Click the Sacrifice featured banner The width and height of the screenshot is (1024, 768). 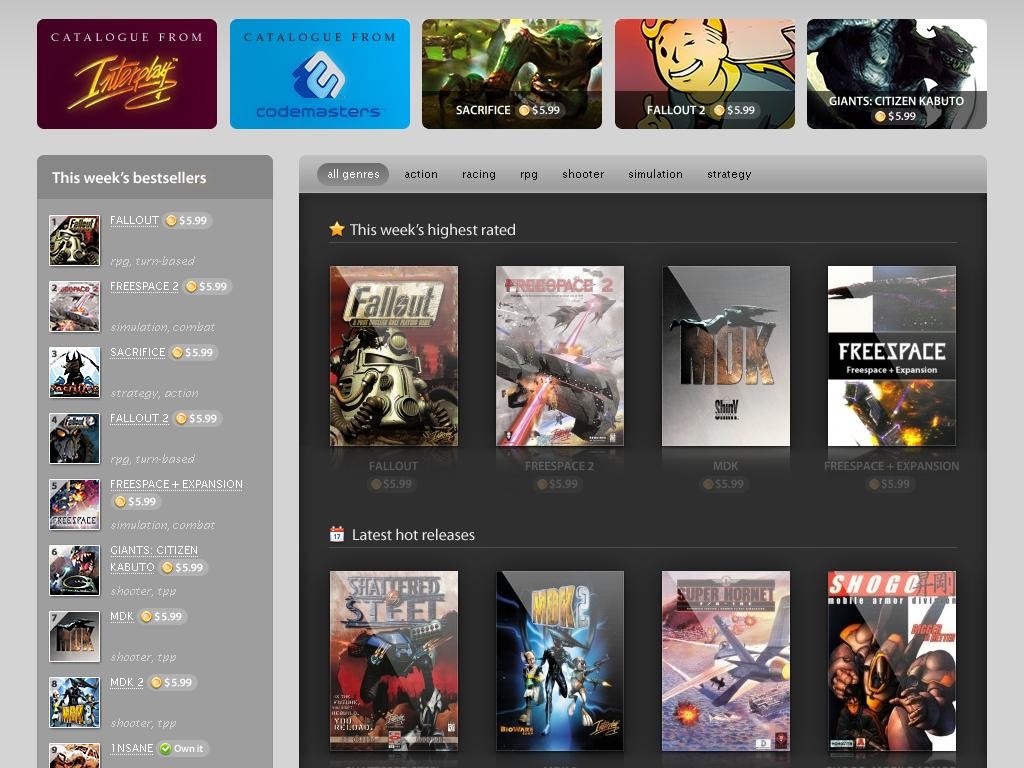point(512,74)
